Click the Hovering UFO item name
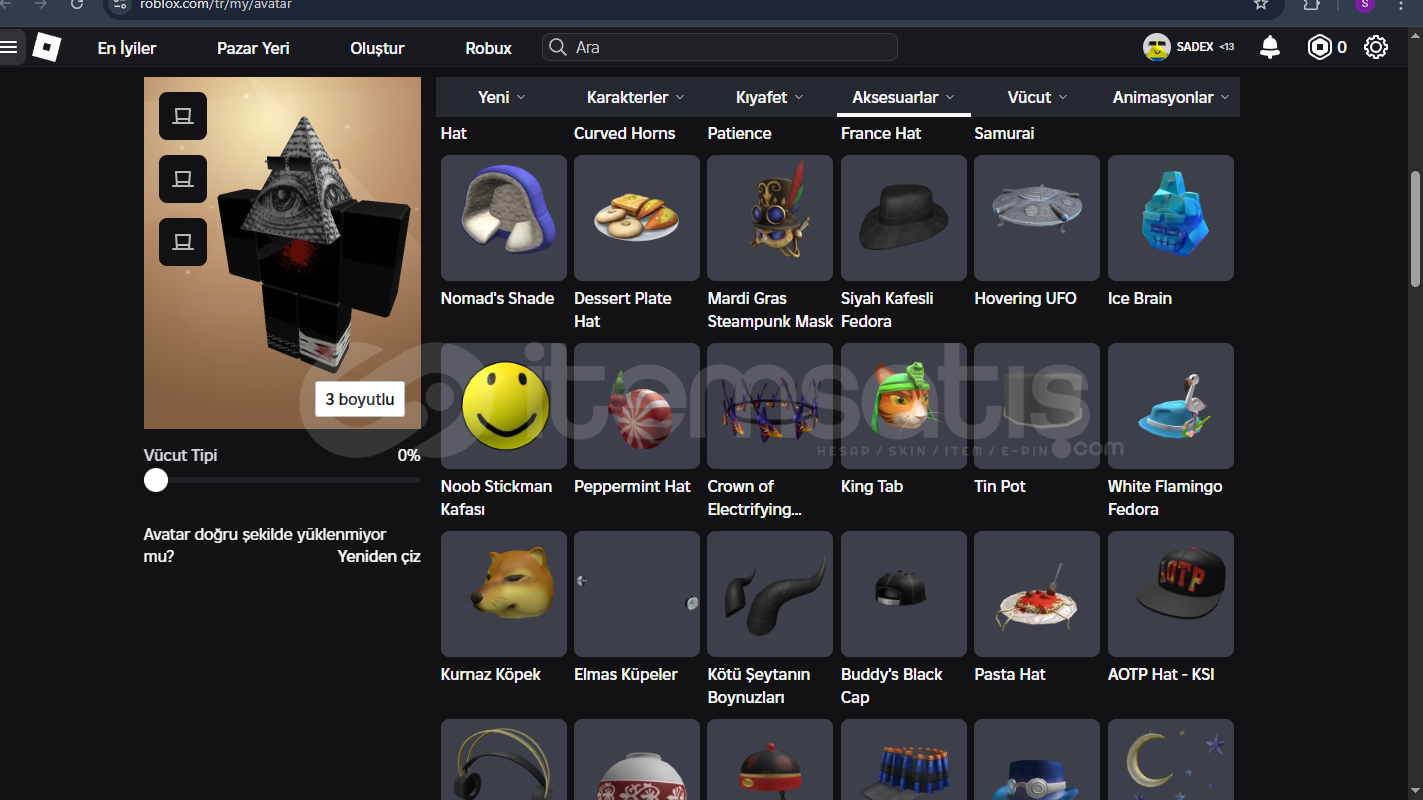Viewport: 1423px width, 800px height. pyautogui.click(x=1025, y=298)
